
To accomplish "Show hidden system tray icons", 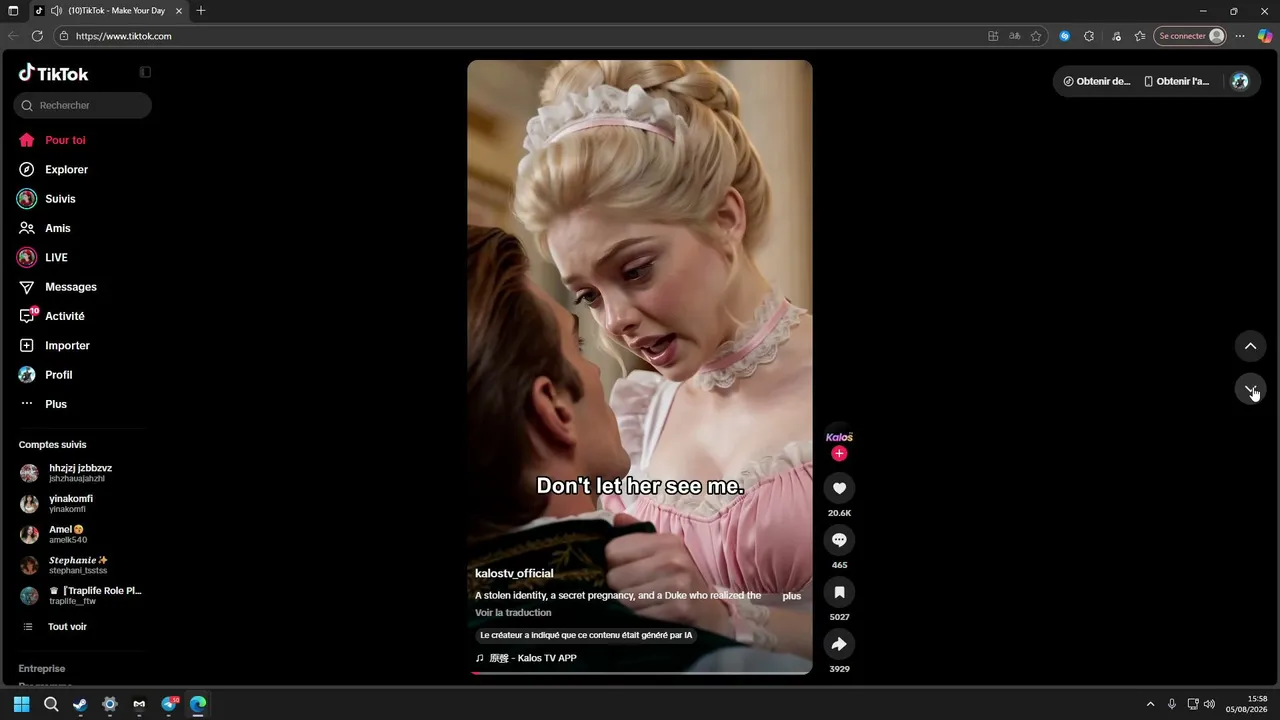I will pyautogui.click(x=1150, y=704).
